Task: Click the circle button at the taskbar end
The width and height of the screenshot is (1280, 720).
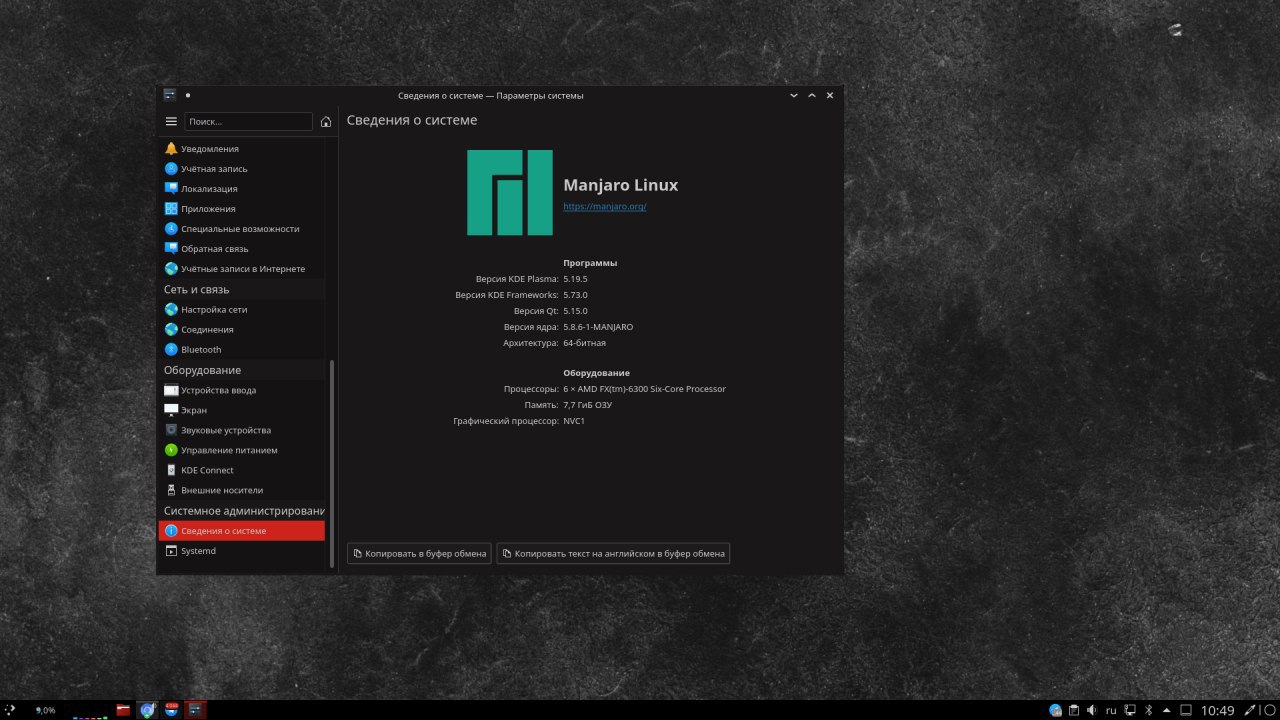Action: coord(1268,710)
